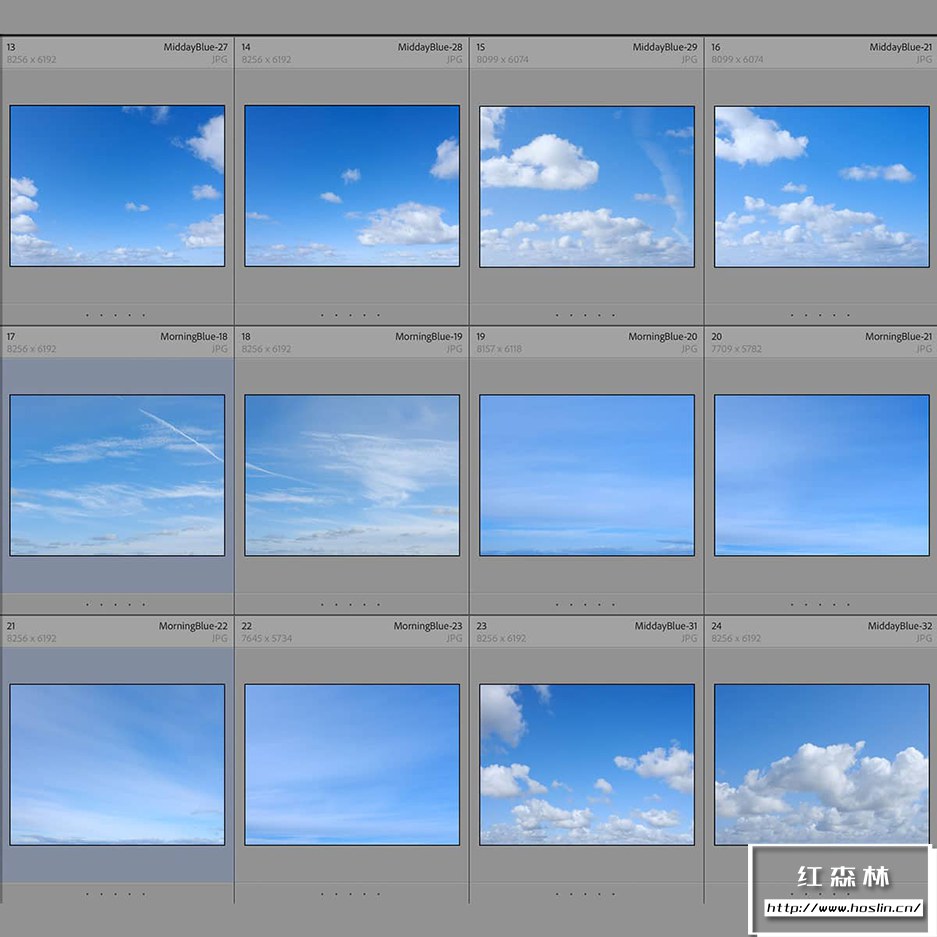The width and height of the screenshot is (937, 937).
Task: Click the JPG label under MorningBlue-20
Action: pyautogui.click(x=689, y=349)
